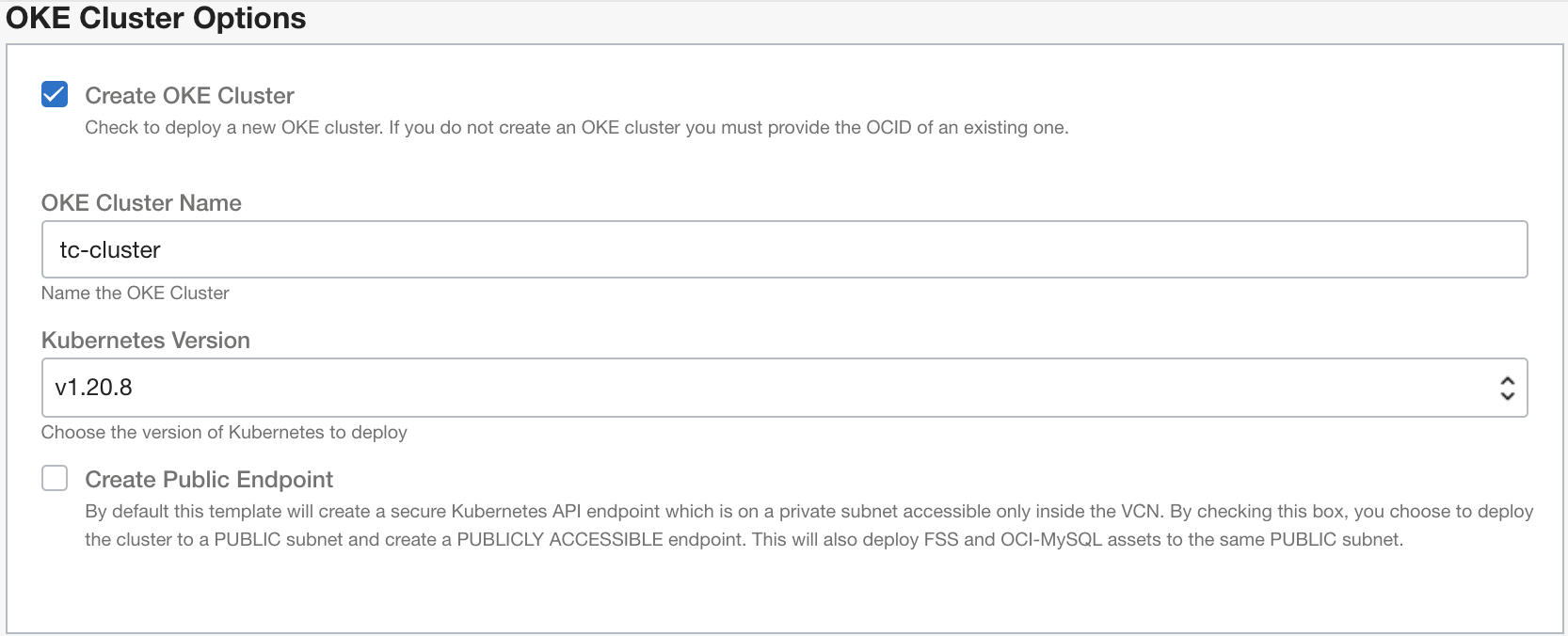
Task: Click the up chevron arrow of Kubernetes Version
Action: pyautogui.click(x=1507, y=380)
